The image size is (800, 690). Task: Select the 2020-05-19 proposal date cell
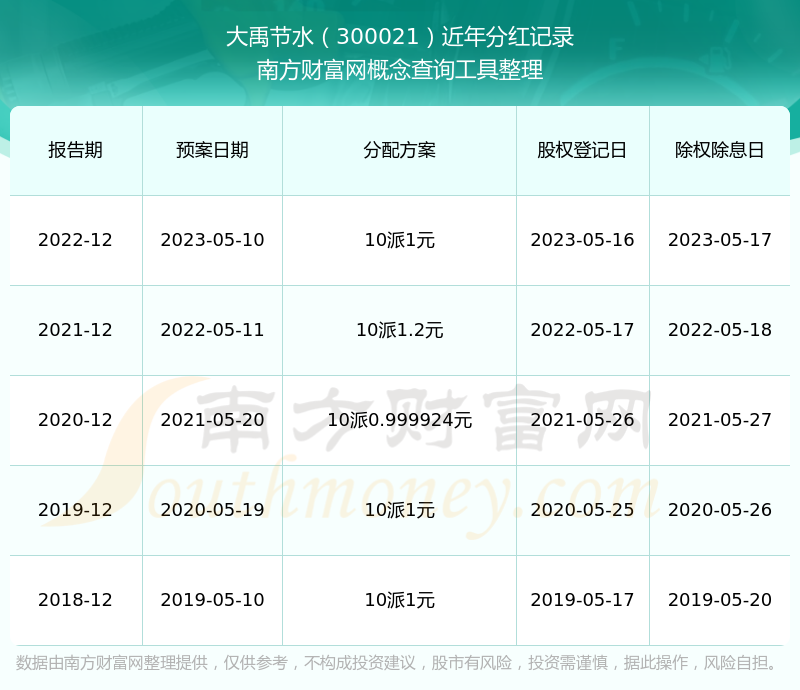coord(212,510)
